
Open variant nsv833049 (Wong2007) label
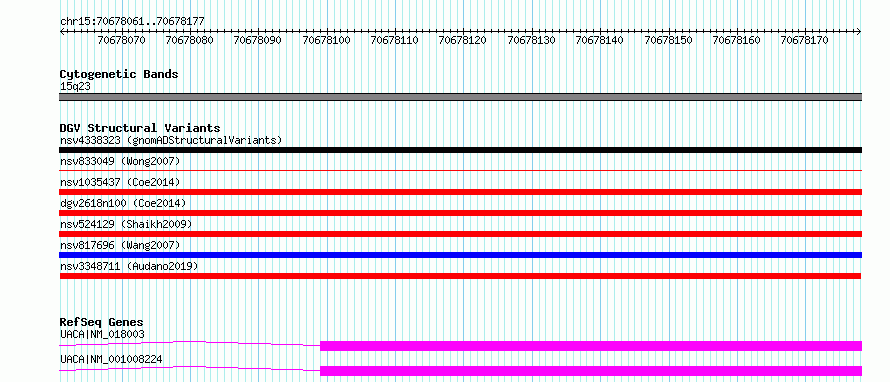120,161
